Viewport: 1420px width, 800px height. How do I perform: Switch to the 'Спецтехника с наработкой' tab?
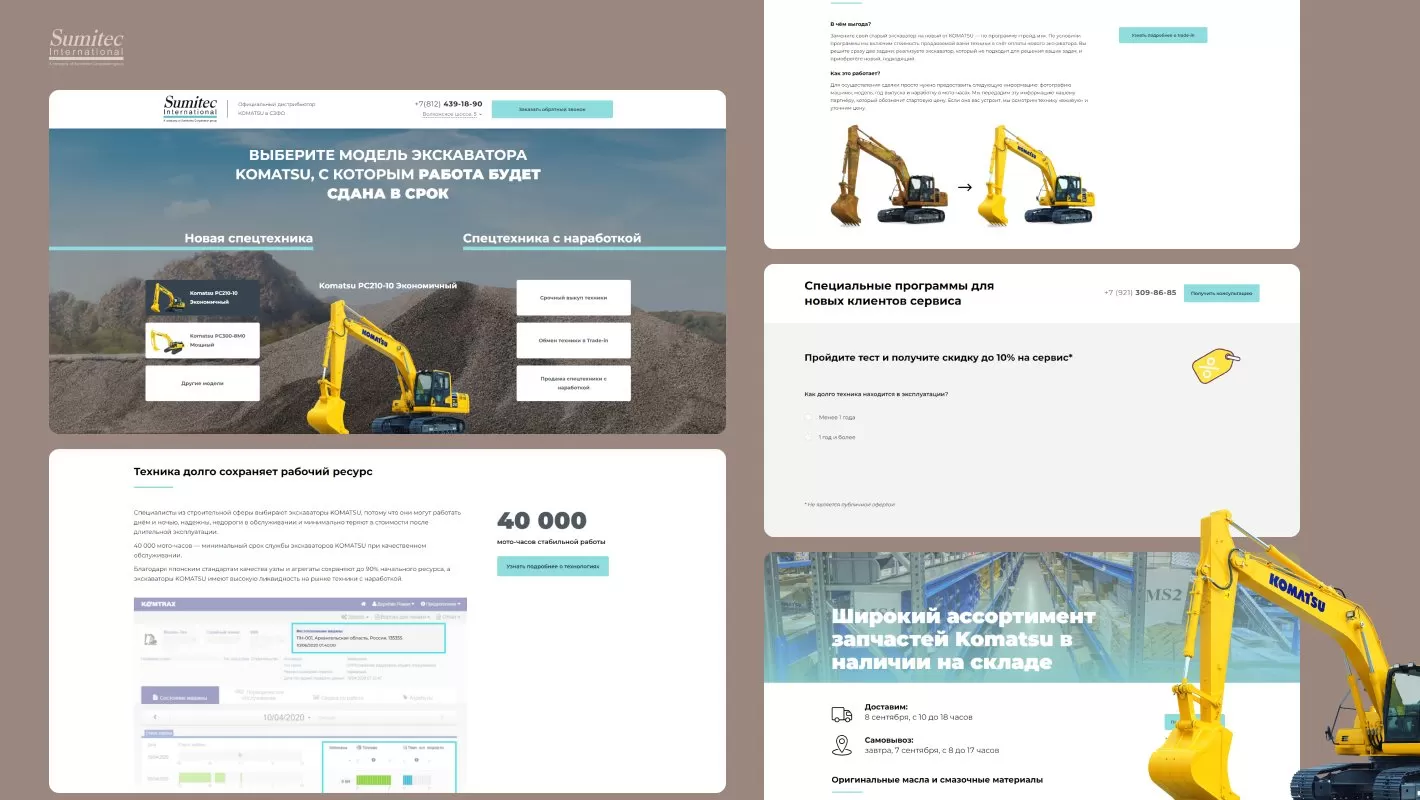[552, 239]
